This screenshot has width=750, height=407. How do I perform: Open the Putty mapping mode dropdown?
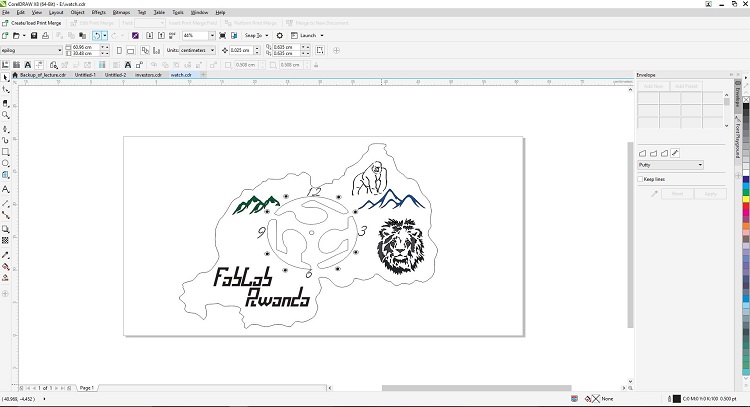click(700, 165)
